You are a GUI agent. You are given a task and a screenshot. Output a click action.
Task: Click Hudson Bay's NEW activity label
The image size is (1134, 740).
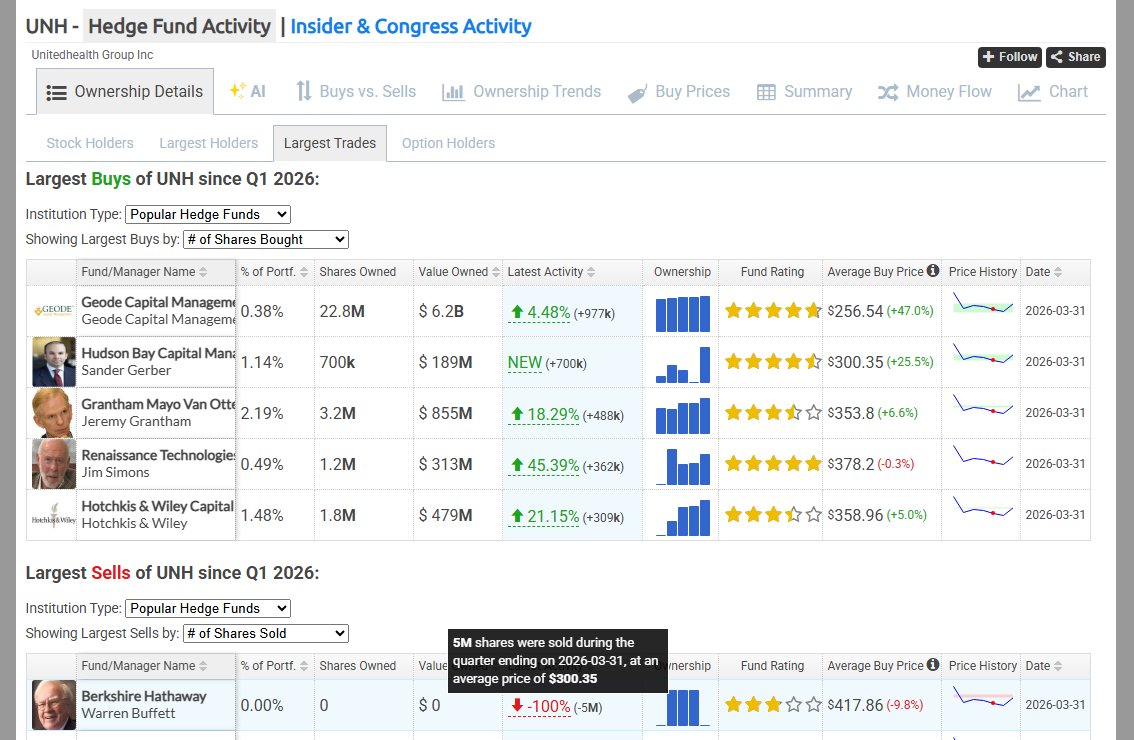pos(524,362)
